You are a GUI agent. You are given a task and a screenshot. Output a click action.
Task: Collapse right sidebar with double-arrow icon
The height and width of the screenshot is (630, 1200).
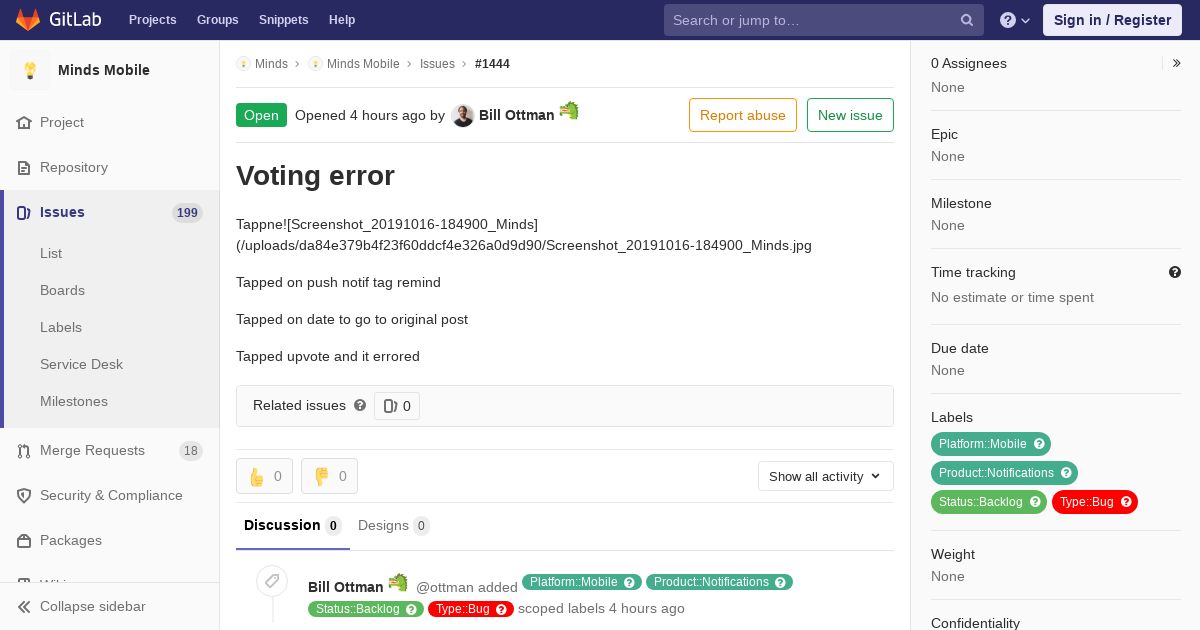coord(1177,63)
